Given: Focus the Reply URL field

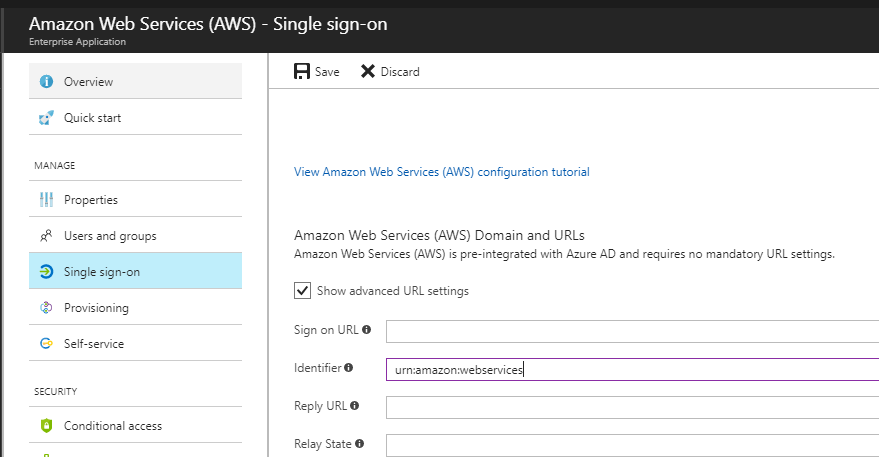Looking at the screenshot, I should click(x=632, y=407).
